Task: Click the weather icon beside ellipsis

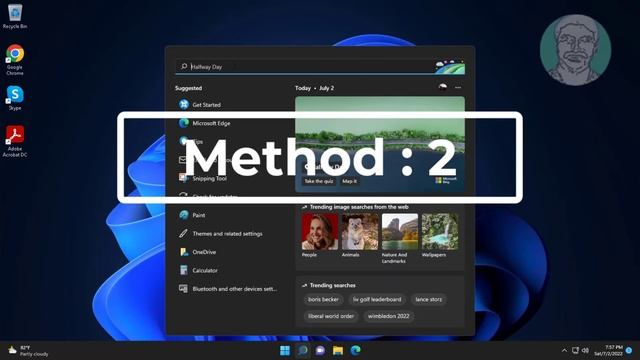Action: coord(442,87)
